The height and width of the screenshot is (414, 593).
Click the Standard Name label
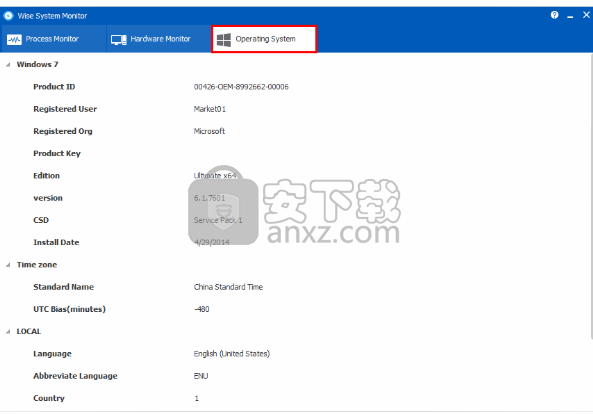pos(64,287)
